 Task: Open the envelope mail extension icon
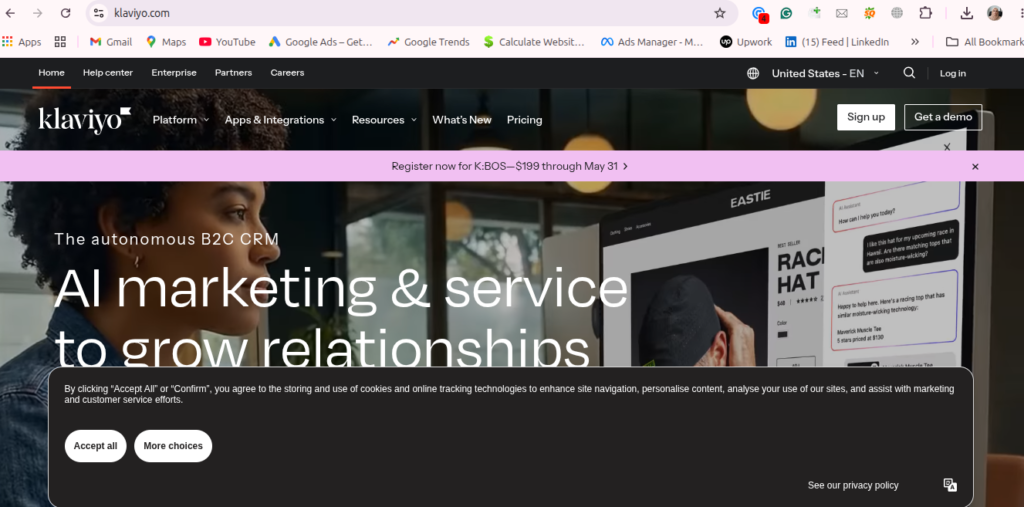pyautogui.click(x=842, y=13)
